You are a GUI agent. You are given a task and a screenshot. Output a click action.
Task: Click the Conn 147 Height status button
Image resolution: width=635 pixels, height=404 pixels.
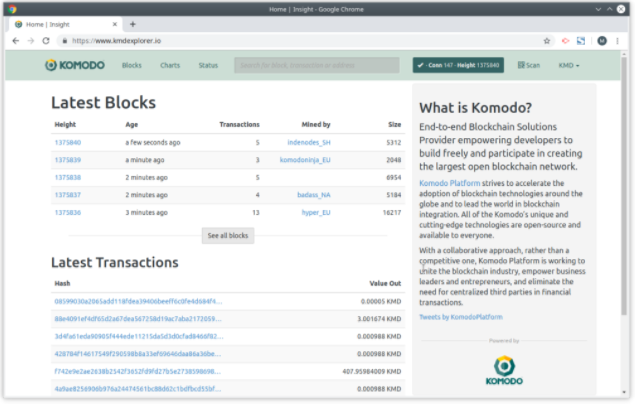click(458, 65)
